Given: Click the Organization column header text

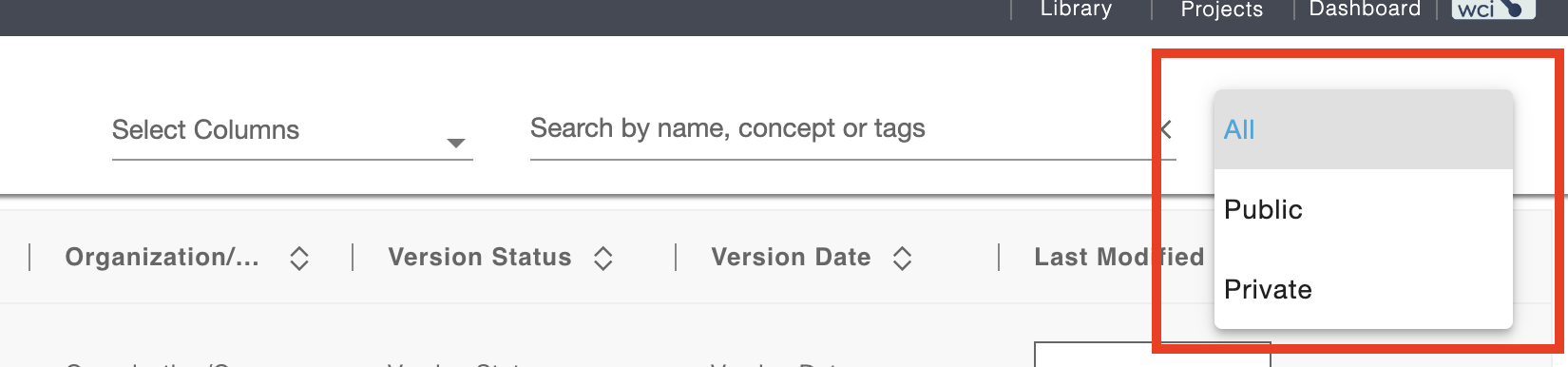Looking at the screenshot, I should (162, 257).
